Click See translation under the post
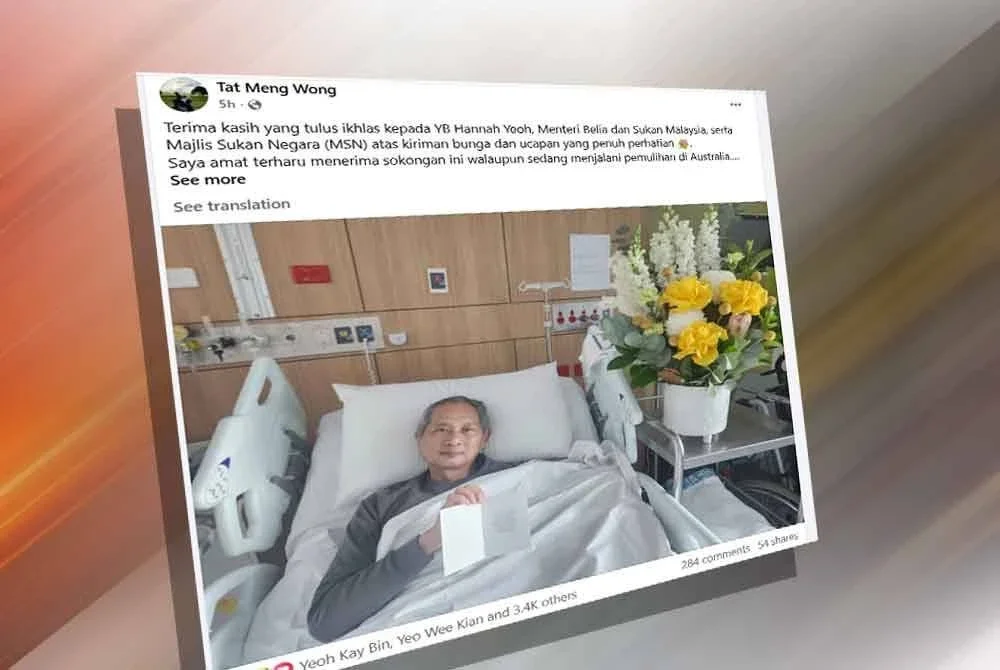 coord(232,205)
